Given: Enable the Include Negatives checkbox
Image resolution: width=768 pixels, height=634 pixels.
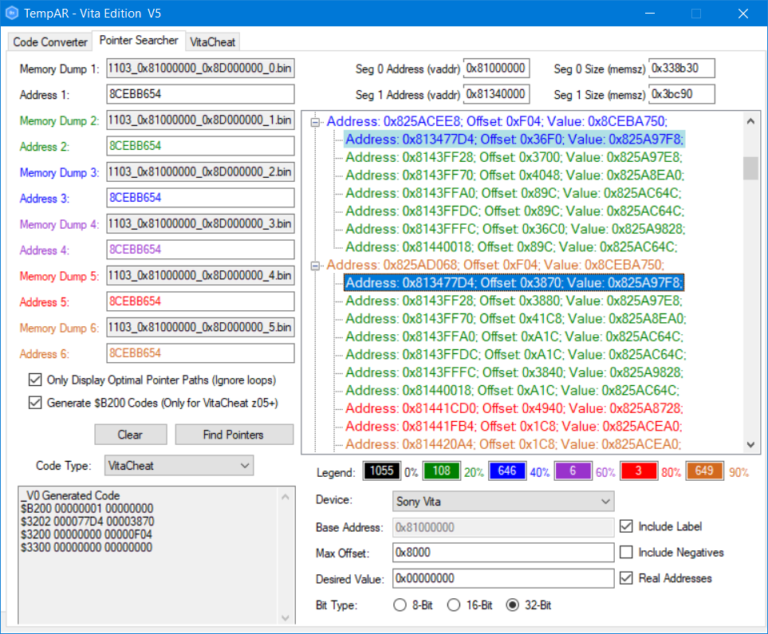Looking at the screenshot, I should pyautogui.click(x=626, y=552).
